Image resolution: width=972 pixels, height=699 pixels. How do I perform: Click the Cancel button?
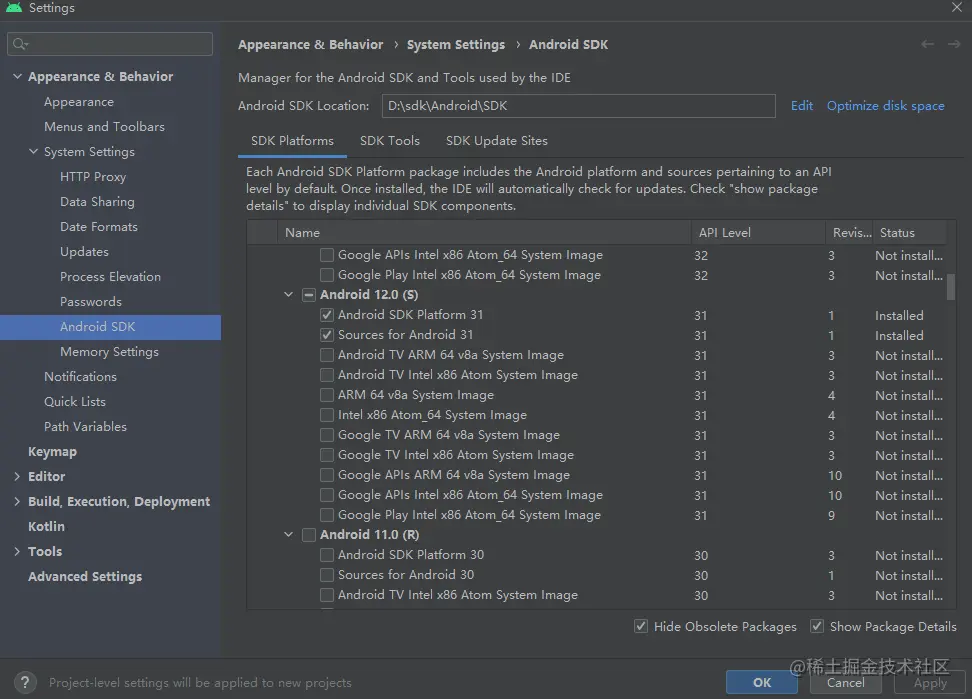coord(846,682)
